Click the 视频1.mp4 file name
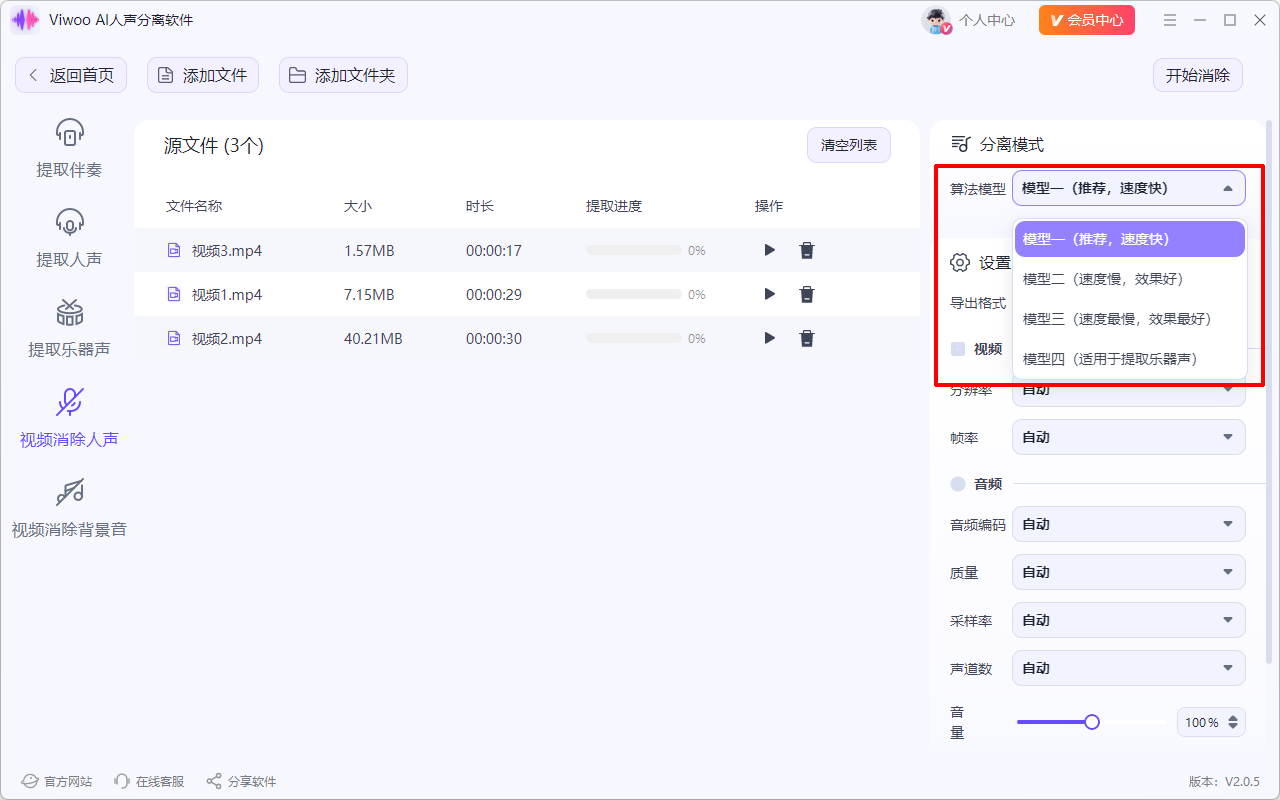 coord(227,294)
